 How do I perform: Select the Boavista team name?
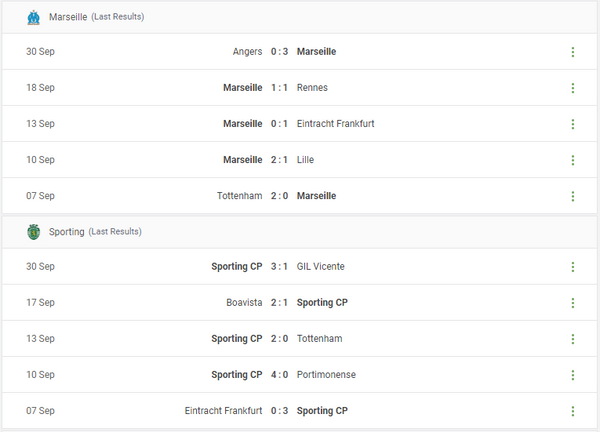pos(244,303)
